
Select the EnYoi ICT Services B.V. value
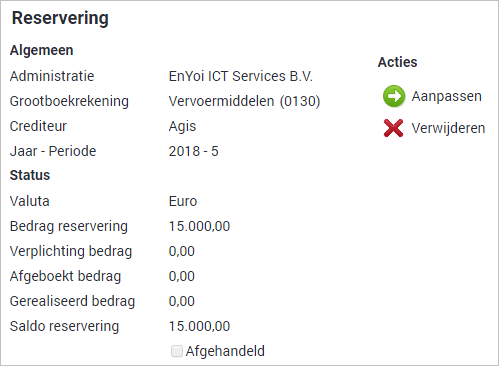click(241, 76)
